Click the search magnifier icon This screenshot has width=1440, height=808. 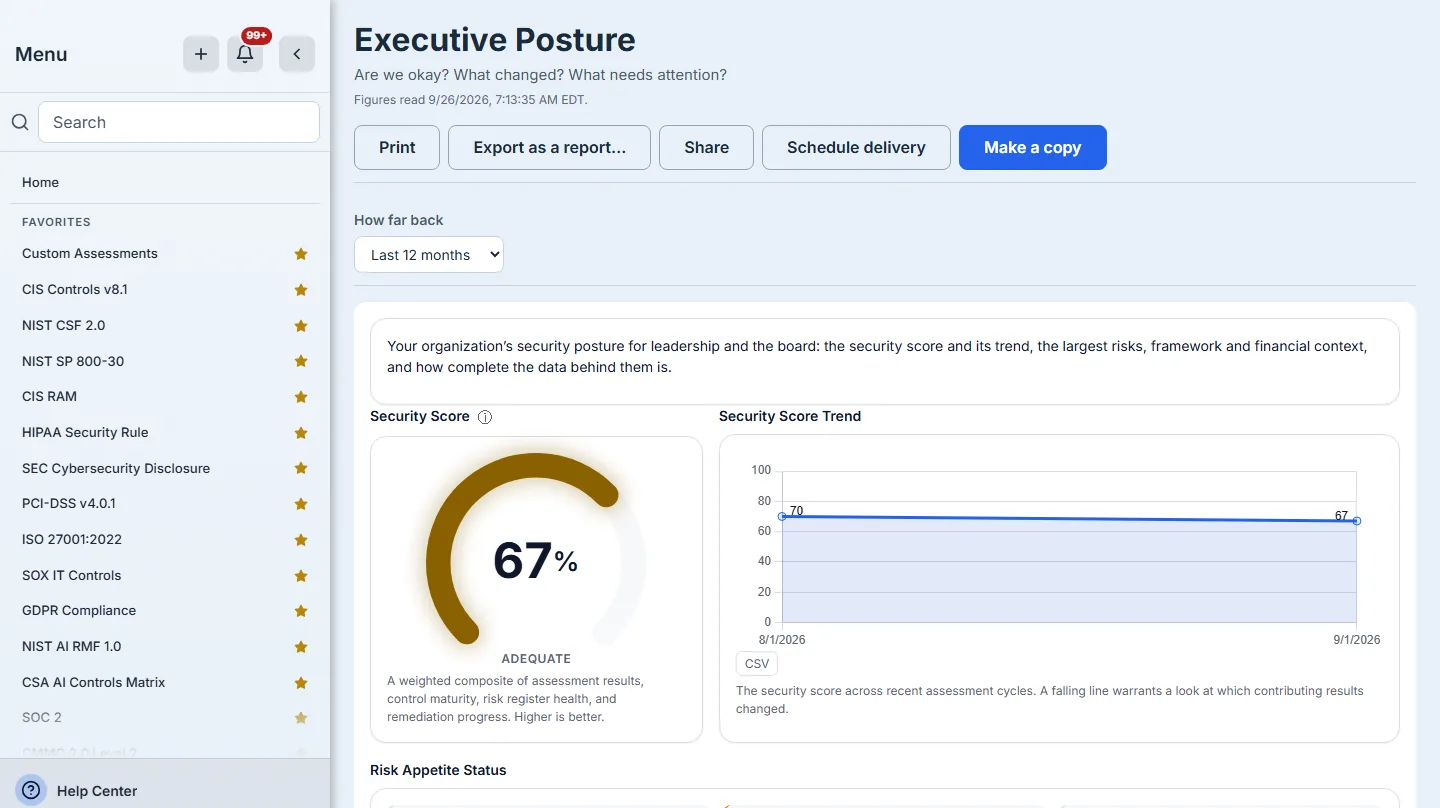click(20, 122)
